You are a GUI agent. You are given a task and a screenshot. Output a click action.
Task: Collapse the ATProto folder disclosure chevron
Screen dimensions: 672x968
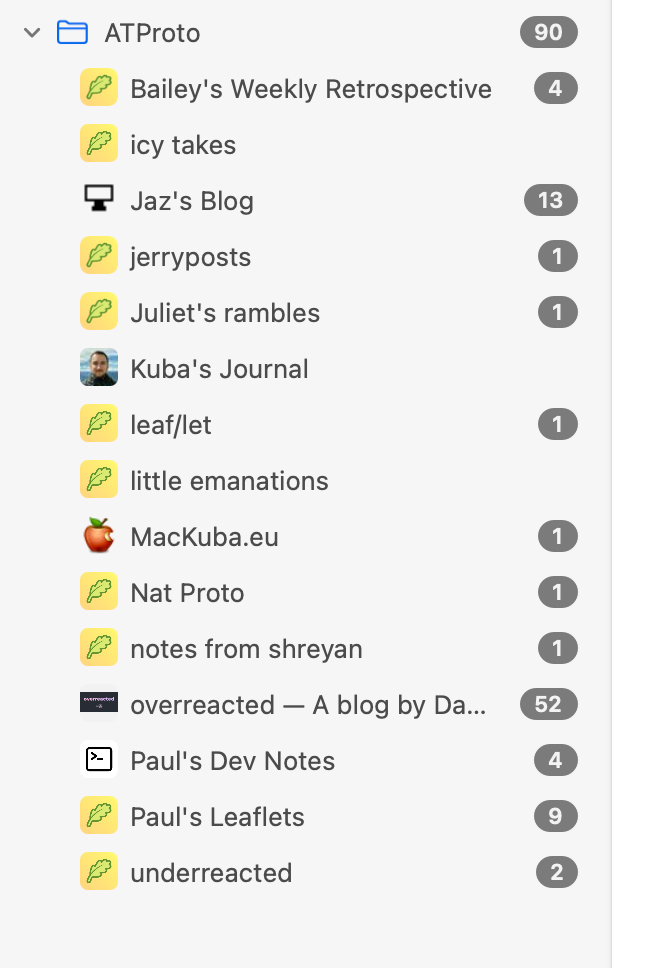point(32,33)
